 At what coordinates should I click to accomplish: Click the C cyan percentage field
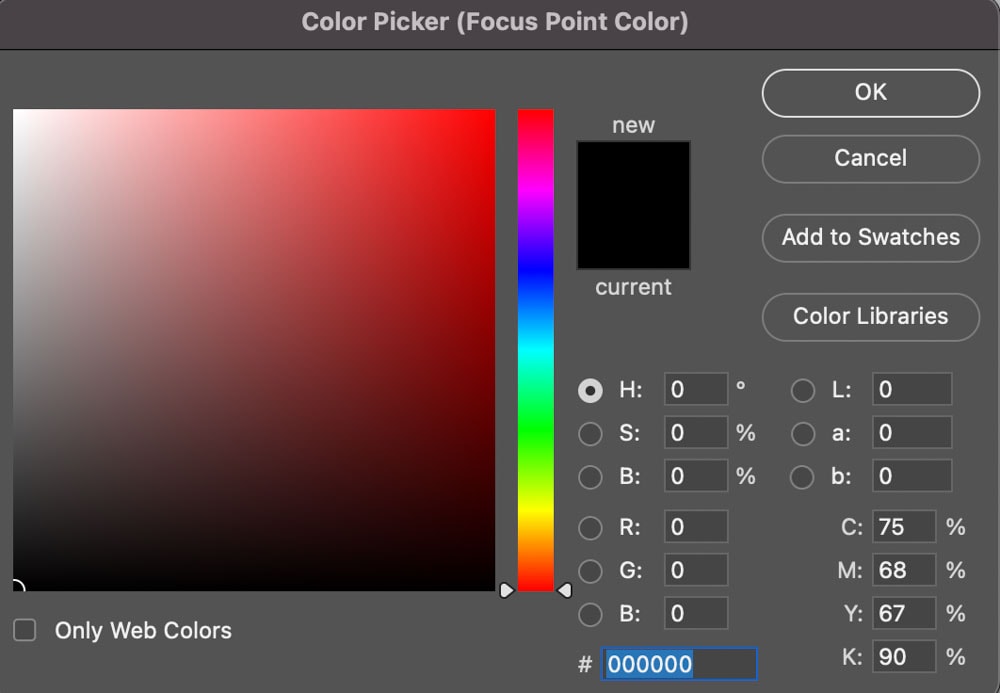904,527
